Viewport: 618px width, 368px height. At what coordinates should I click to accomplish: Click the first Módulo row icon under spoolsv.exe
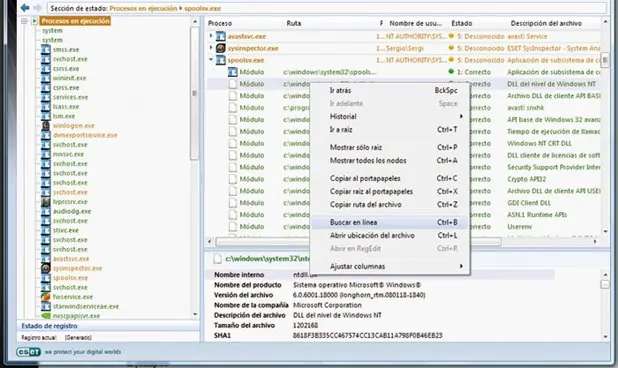pos(233,72)
